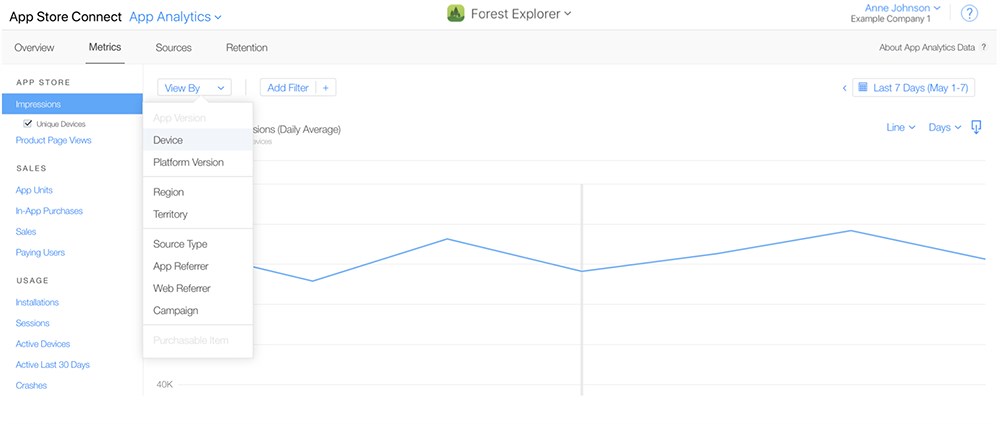Expand the Forest Explorer app selector
The image size is (1000, 424).
click(521, 13)
